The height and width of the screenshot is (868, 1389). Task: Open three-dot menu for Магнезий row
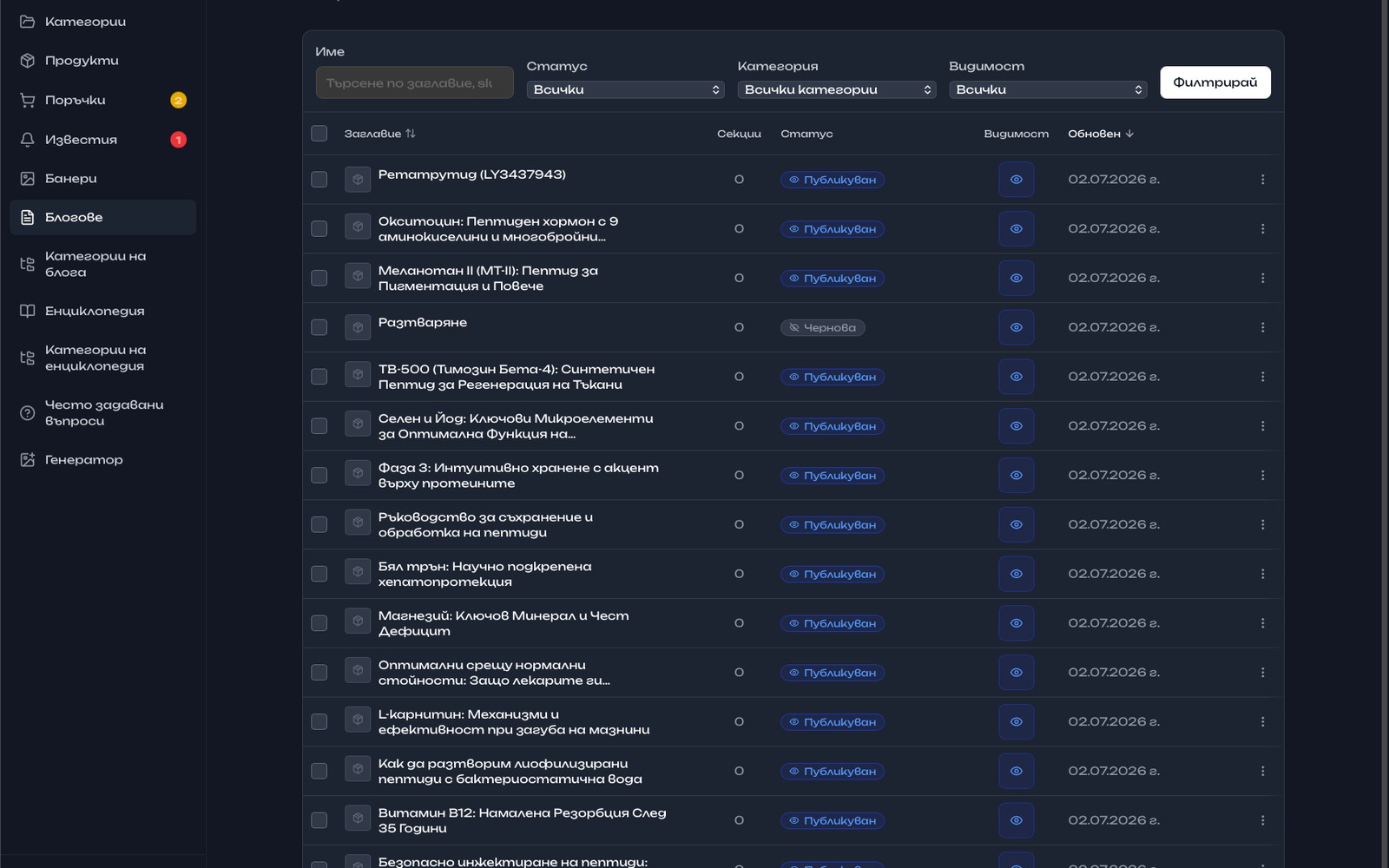tap(1262, 623)
